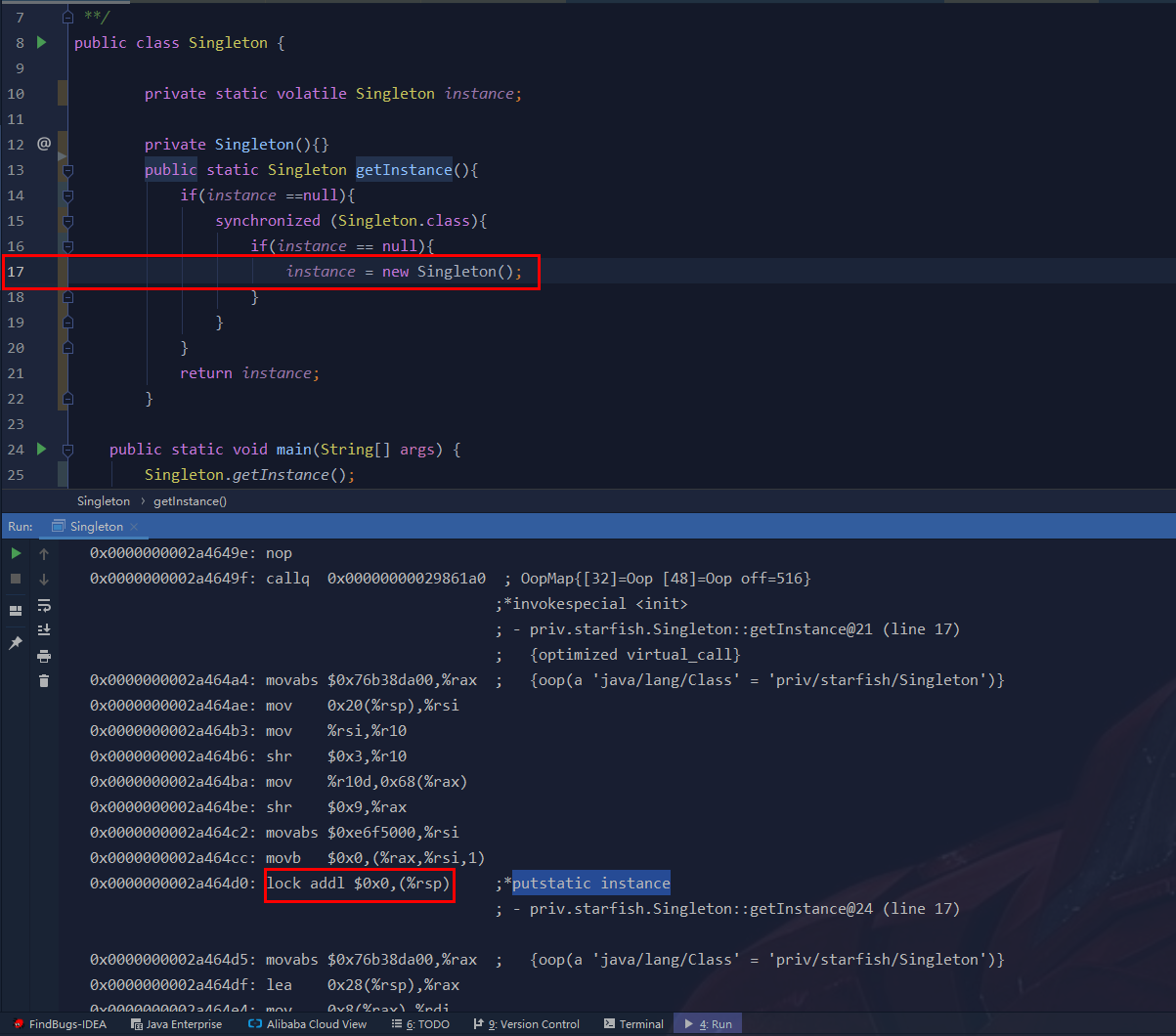Collapse inner if block at line 16
1176x1036 pixels.
(67, 246)
